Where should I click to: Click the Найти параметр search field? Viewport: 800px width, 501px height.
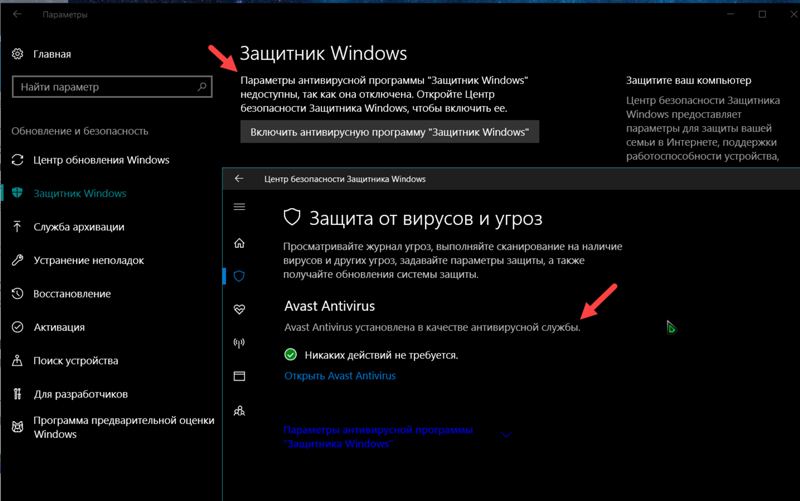[x=112, y=87]
